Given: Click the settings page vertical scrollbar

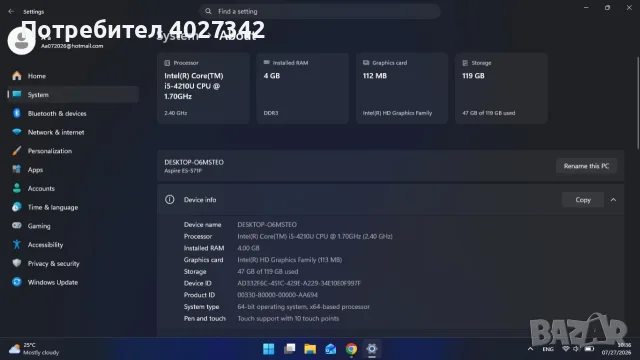Looking at the screenshot, I should 638,103.
